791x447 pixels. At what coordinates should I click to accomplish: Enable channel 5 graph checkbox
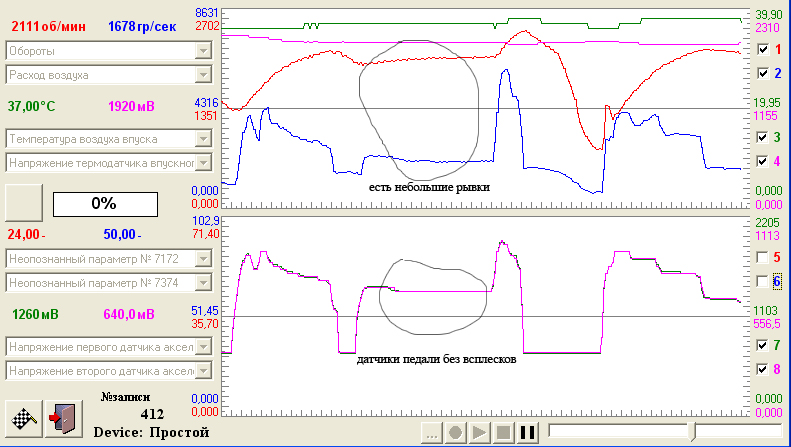[763, 257]
